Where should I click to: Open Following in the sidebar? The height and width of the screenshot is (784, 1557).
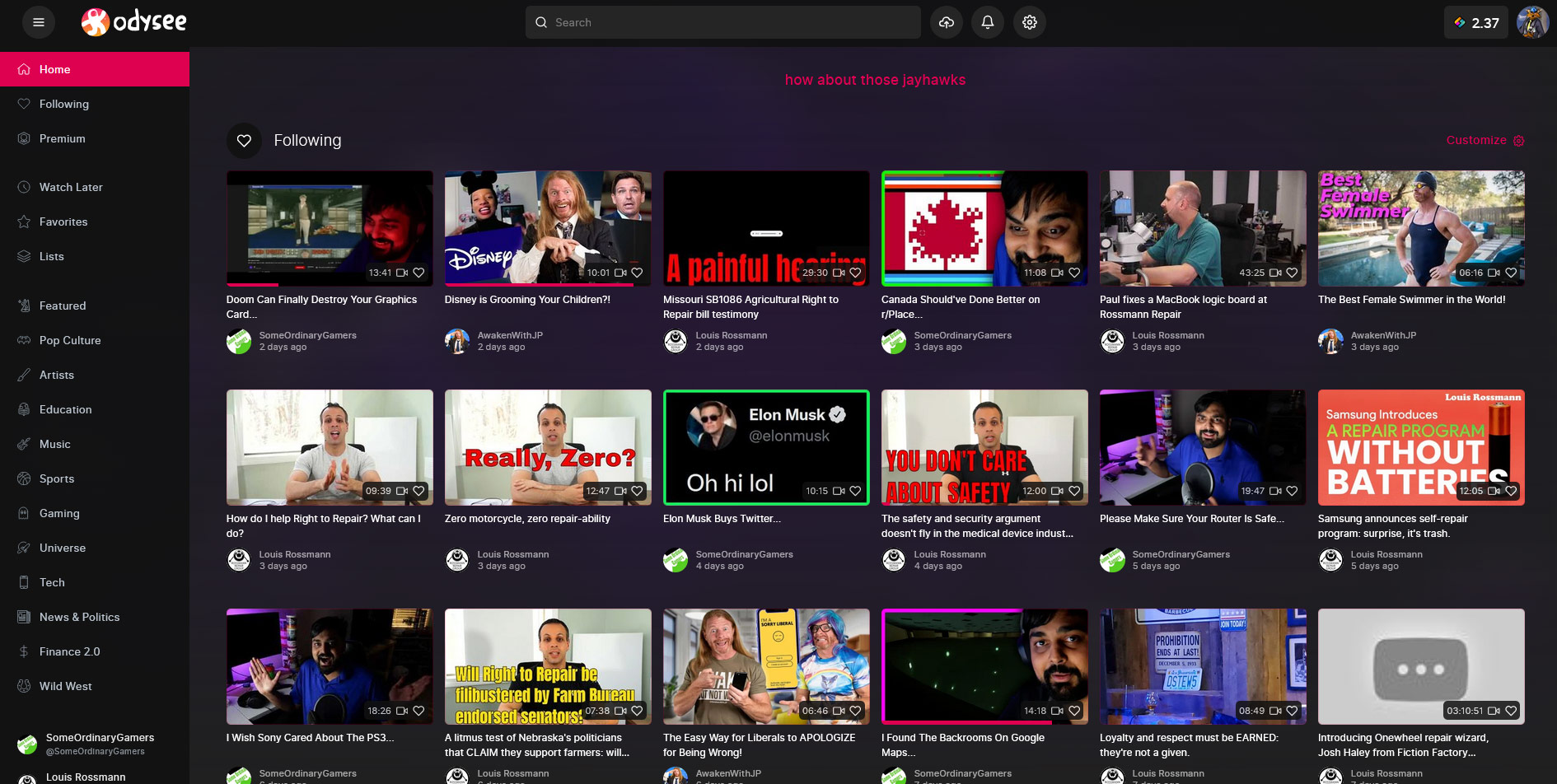pos(95,104)
